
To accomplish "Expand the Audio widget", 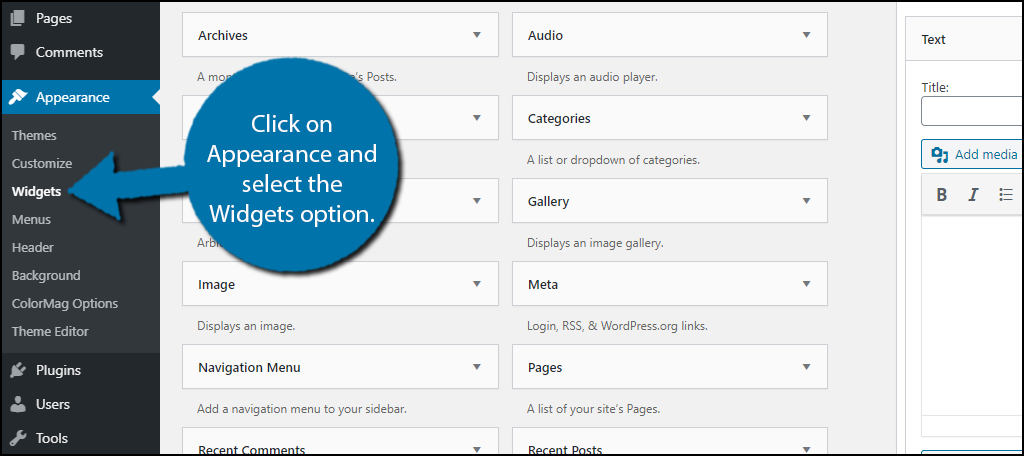I will coord(807,35).
